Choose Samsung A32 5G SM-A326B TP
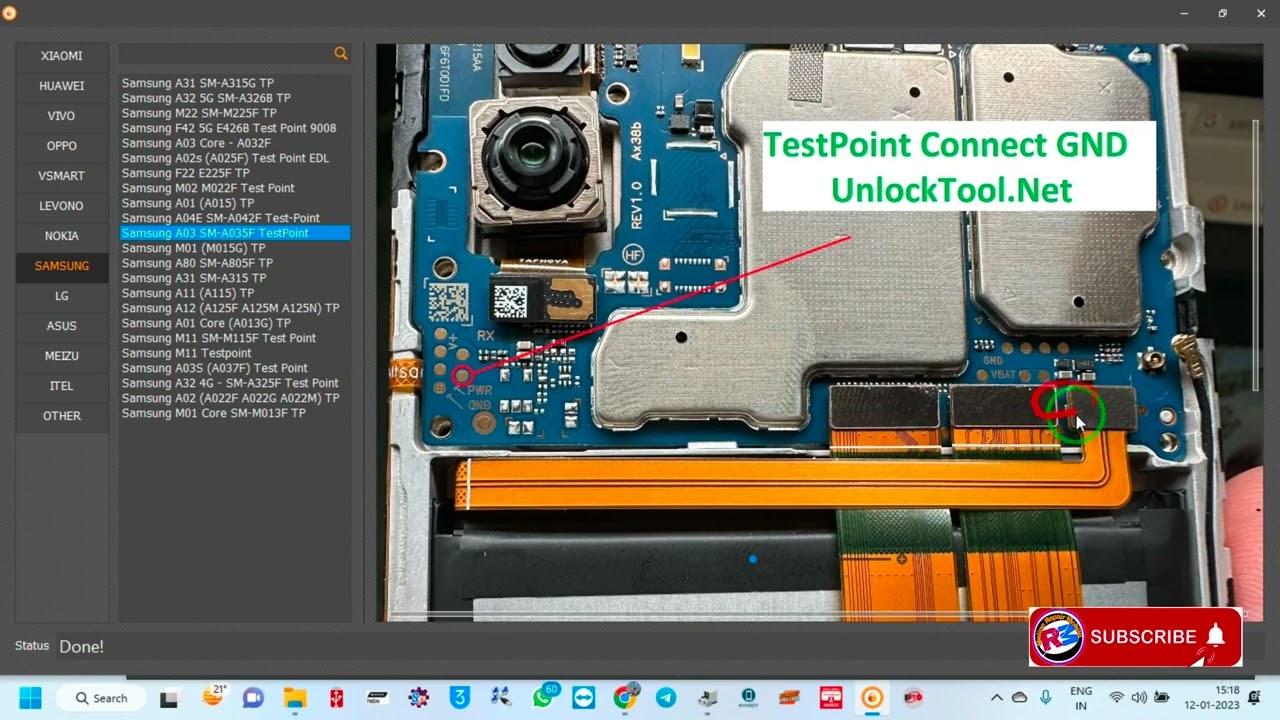Viewport: 1280px width, 720px height. [206, 98]
